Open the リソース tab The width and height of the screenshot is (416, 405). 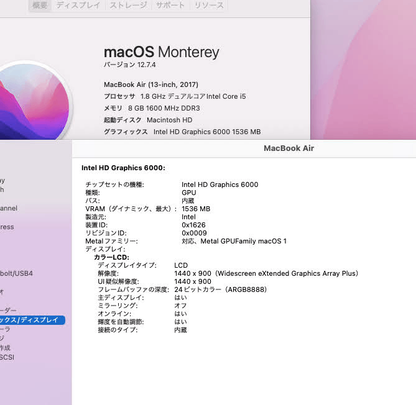tap(209, 5)
